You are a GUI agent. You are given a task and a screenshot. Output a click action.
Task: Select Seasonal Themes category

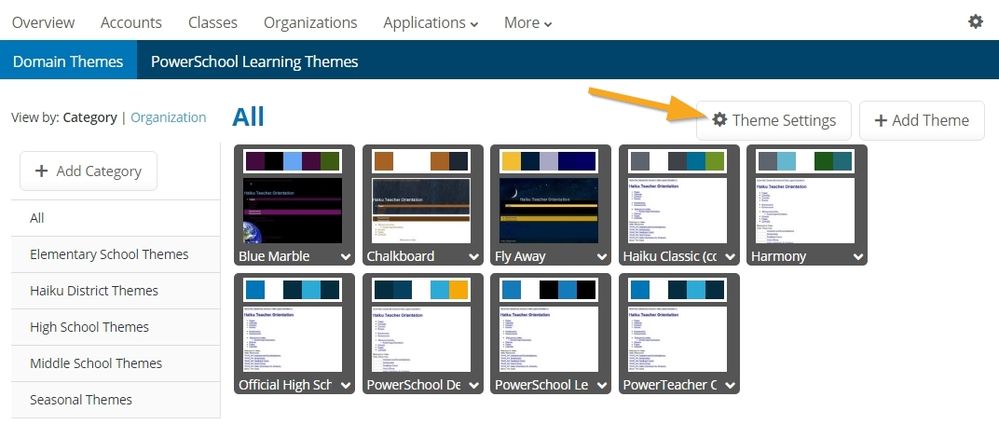pyautogui.click(x=116, y=400)
